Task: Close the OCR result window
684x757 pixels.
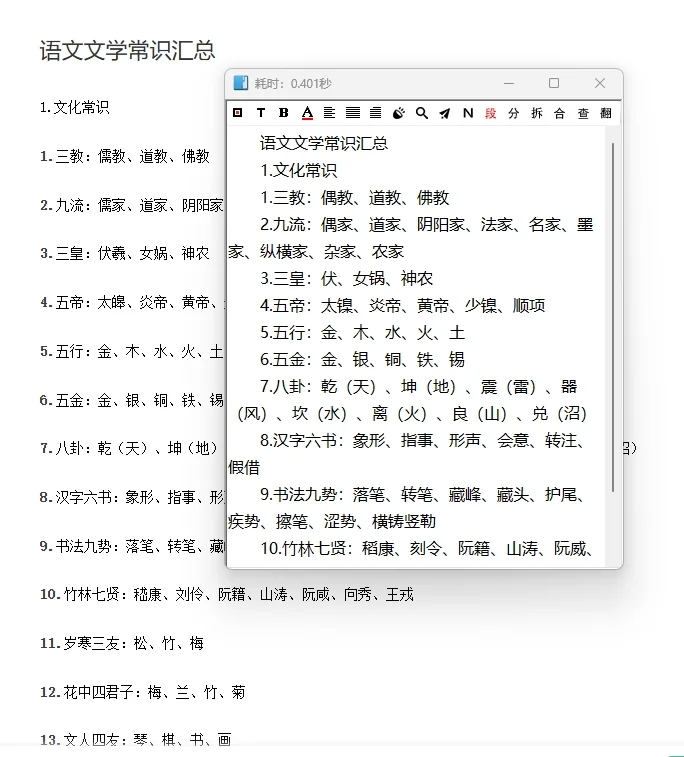Action: point(600,83)
